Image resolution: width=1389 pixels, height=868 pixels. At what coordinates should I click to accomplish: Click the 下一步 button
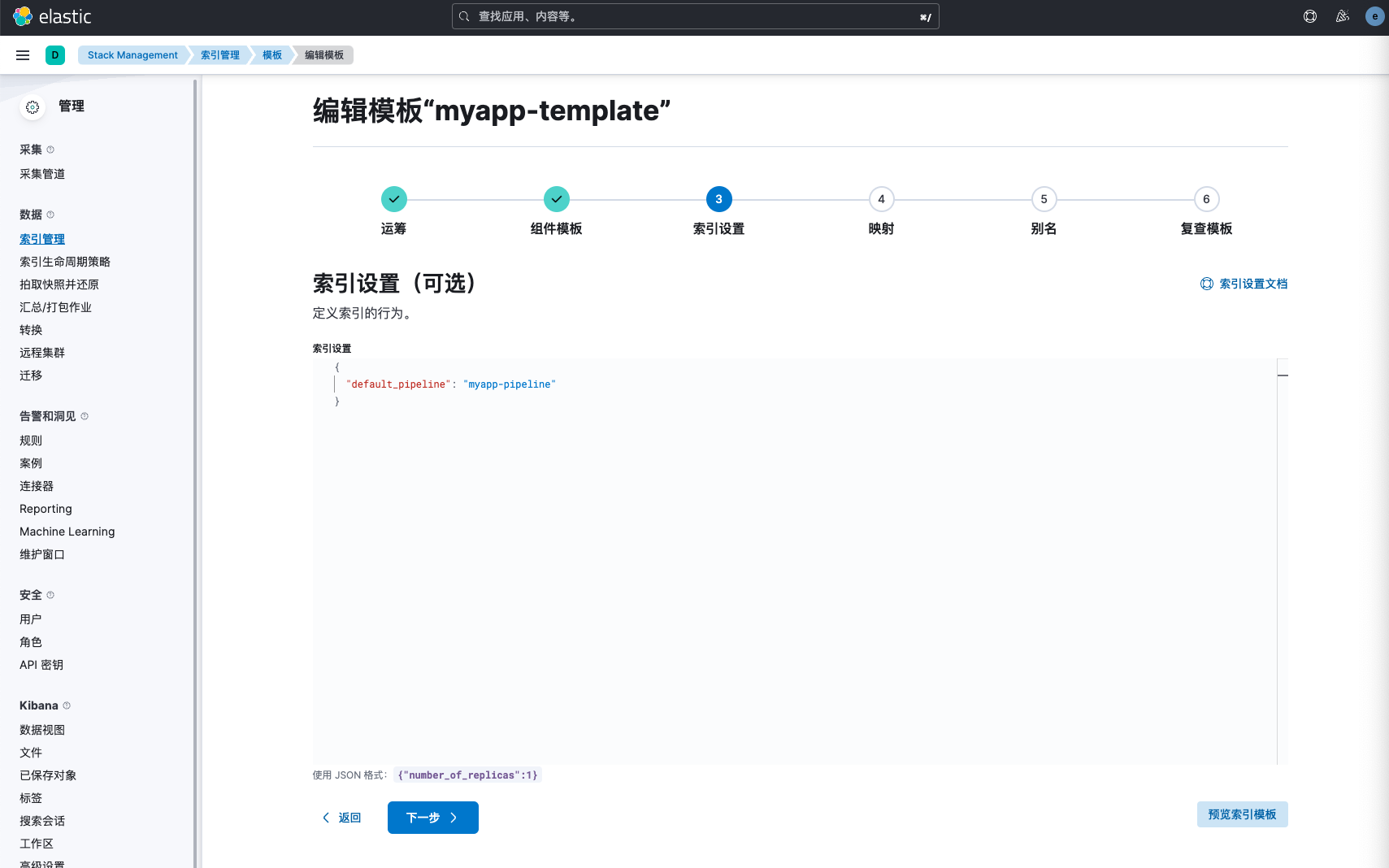pos(433,818)
